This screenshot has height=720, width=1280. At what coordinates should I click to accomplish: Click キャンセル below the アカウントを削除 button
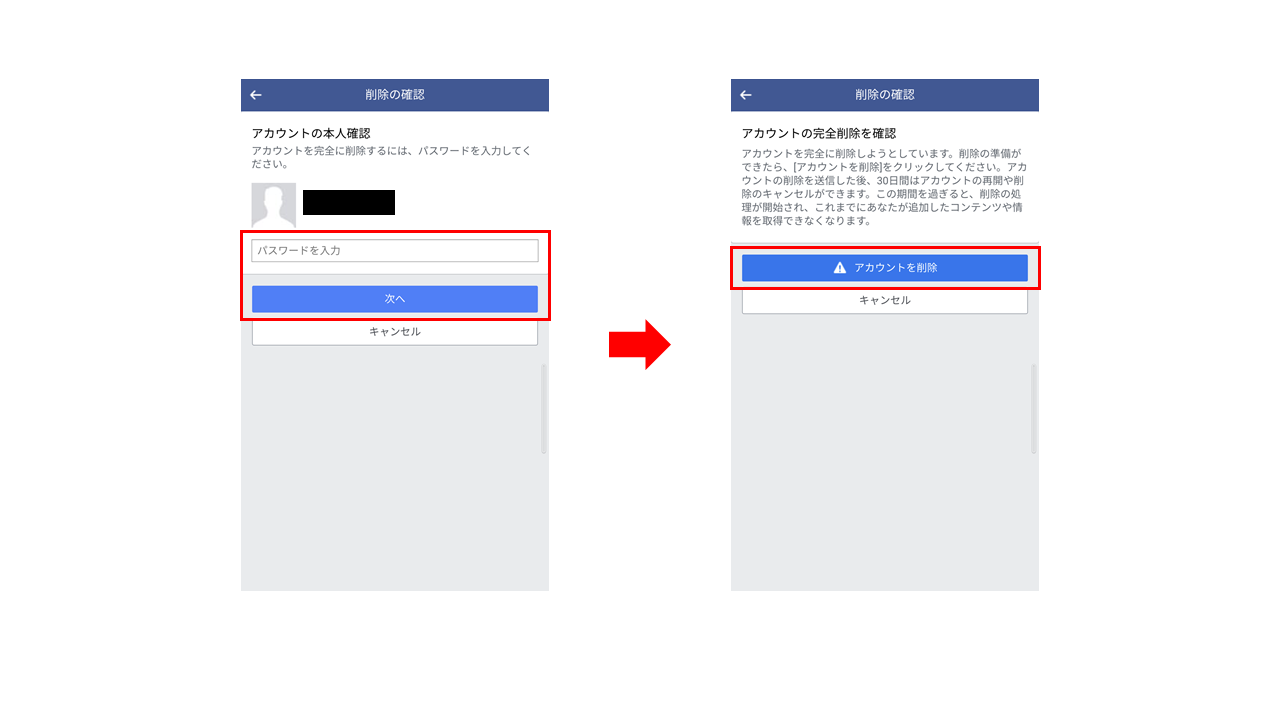tap(885, 300)
